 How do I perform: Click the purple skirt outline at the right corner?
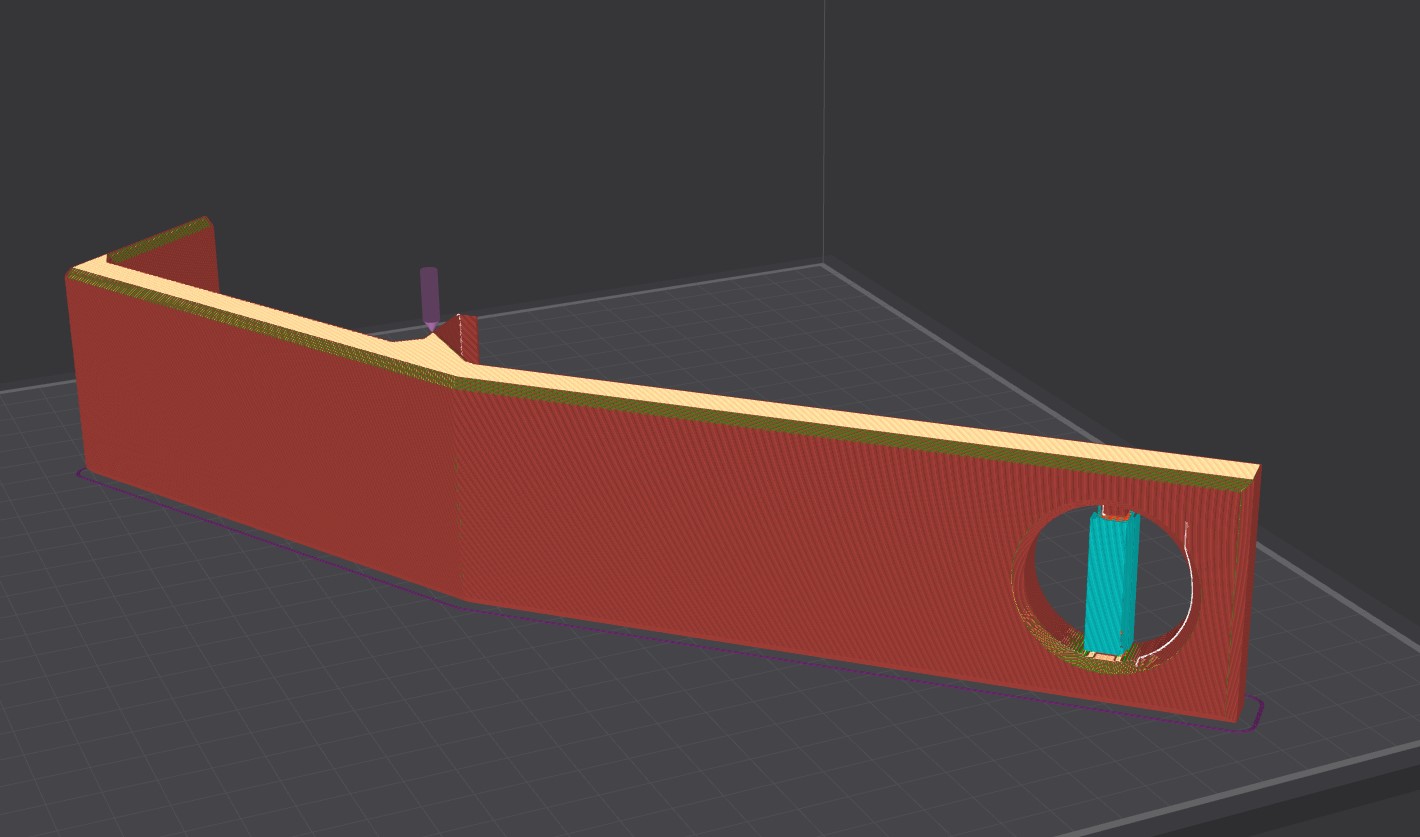click(1258, 712)
